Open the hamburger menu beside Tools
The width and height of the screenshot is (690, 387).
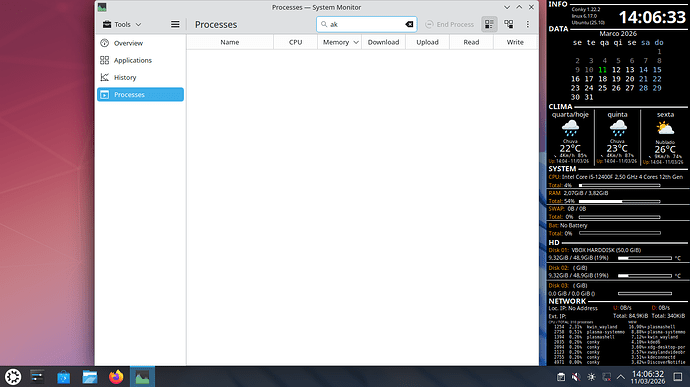(x=175, y=24)
